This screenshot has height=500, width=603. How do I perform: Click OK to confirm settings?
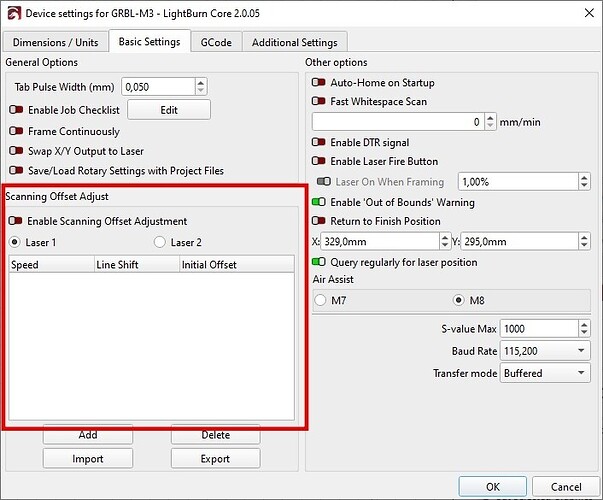[493, 487]
